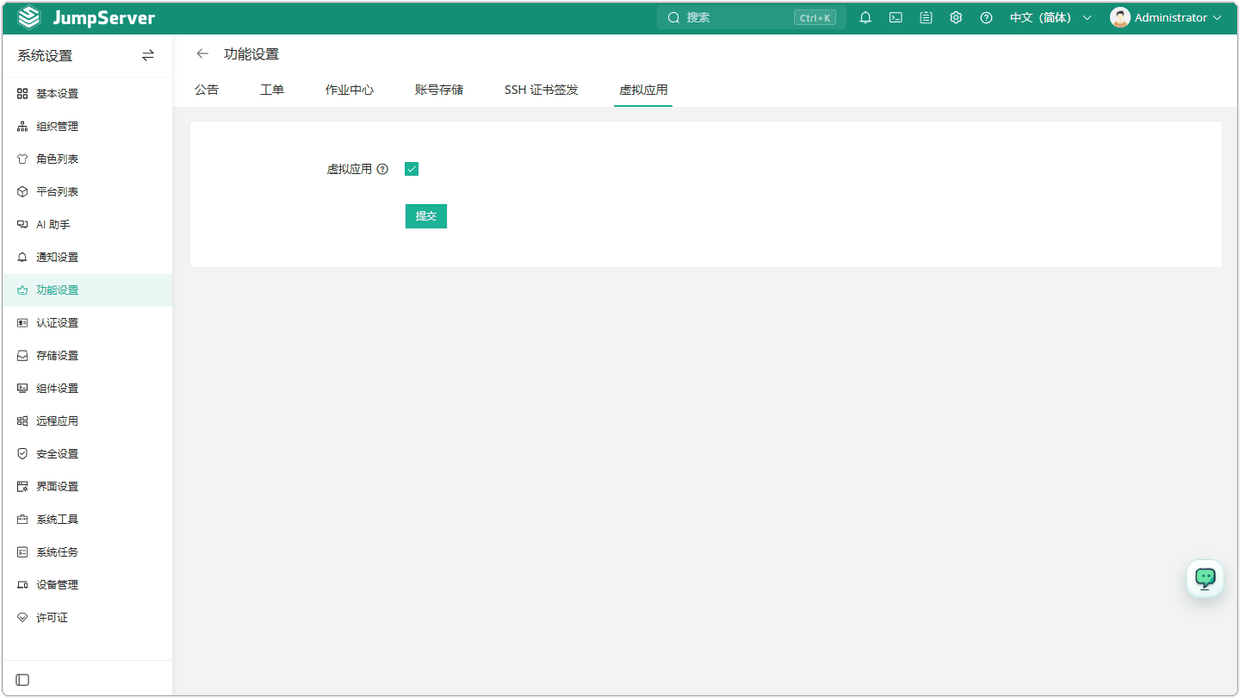Switch to the 作业中心 tab
The image size is (1240, 698).
click(x=350, y=90)
